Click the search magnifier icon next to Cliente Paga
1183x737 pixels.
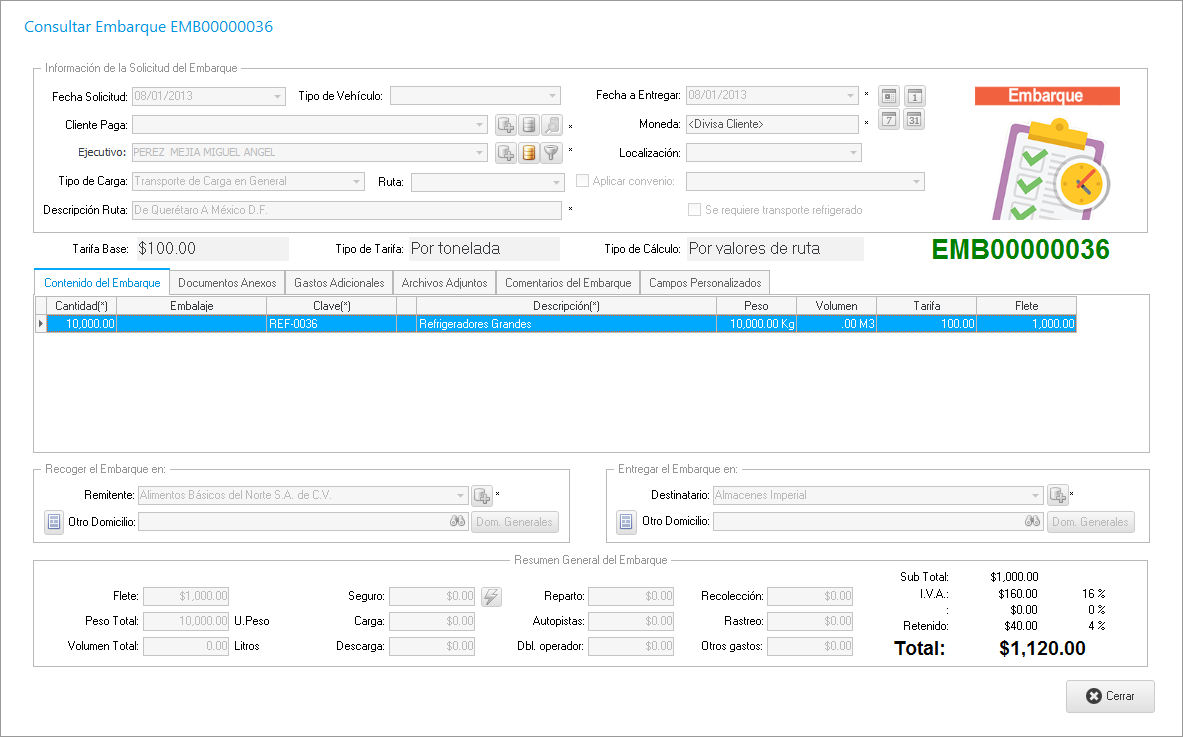(x=551, y=125)
